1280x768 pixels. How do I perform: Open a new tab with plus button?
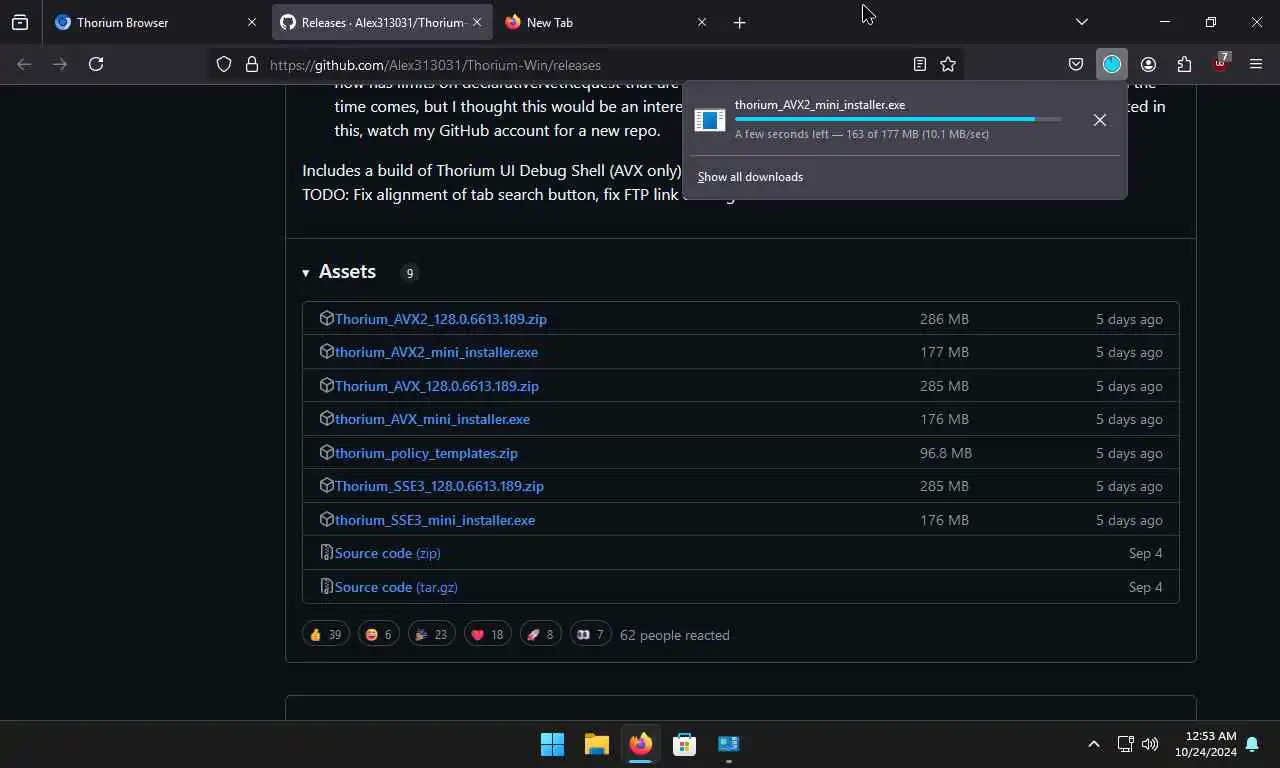(x=739, y=22)
